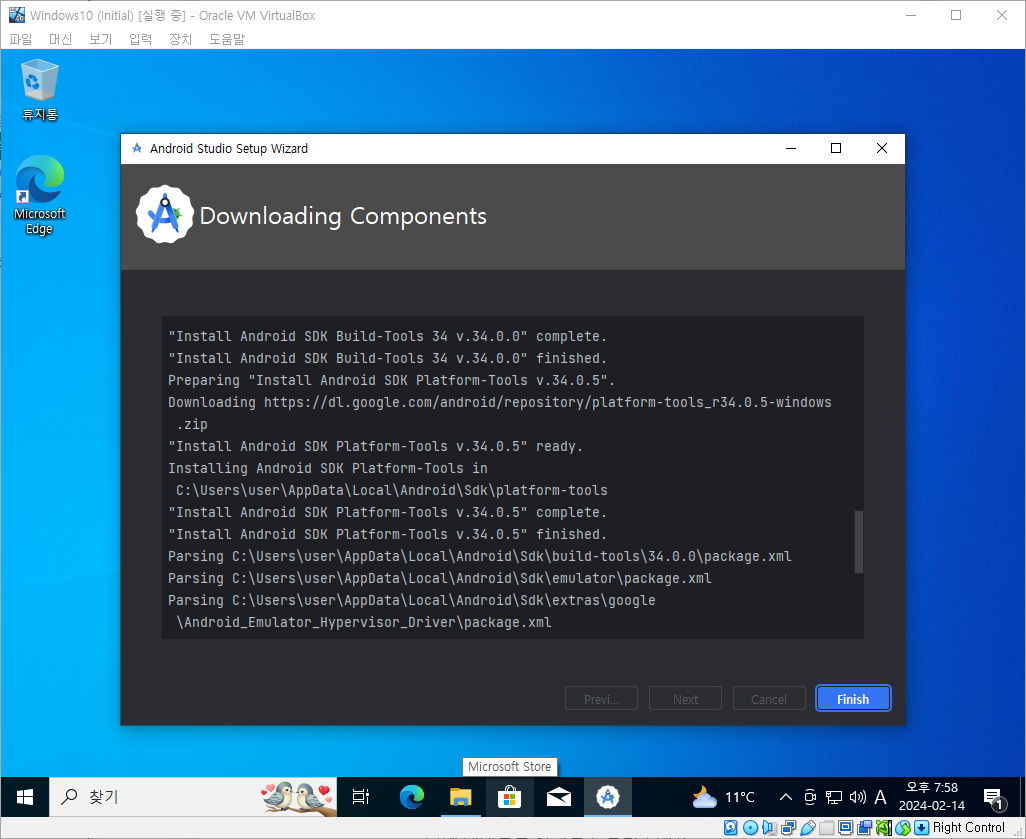
Task: Click the audio status icon in VirtualBox
Action: (x=770, y=828)
